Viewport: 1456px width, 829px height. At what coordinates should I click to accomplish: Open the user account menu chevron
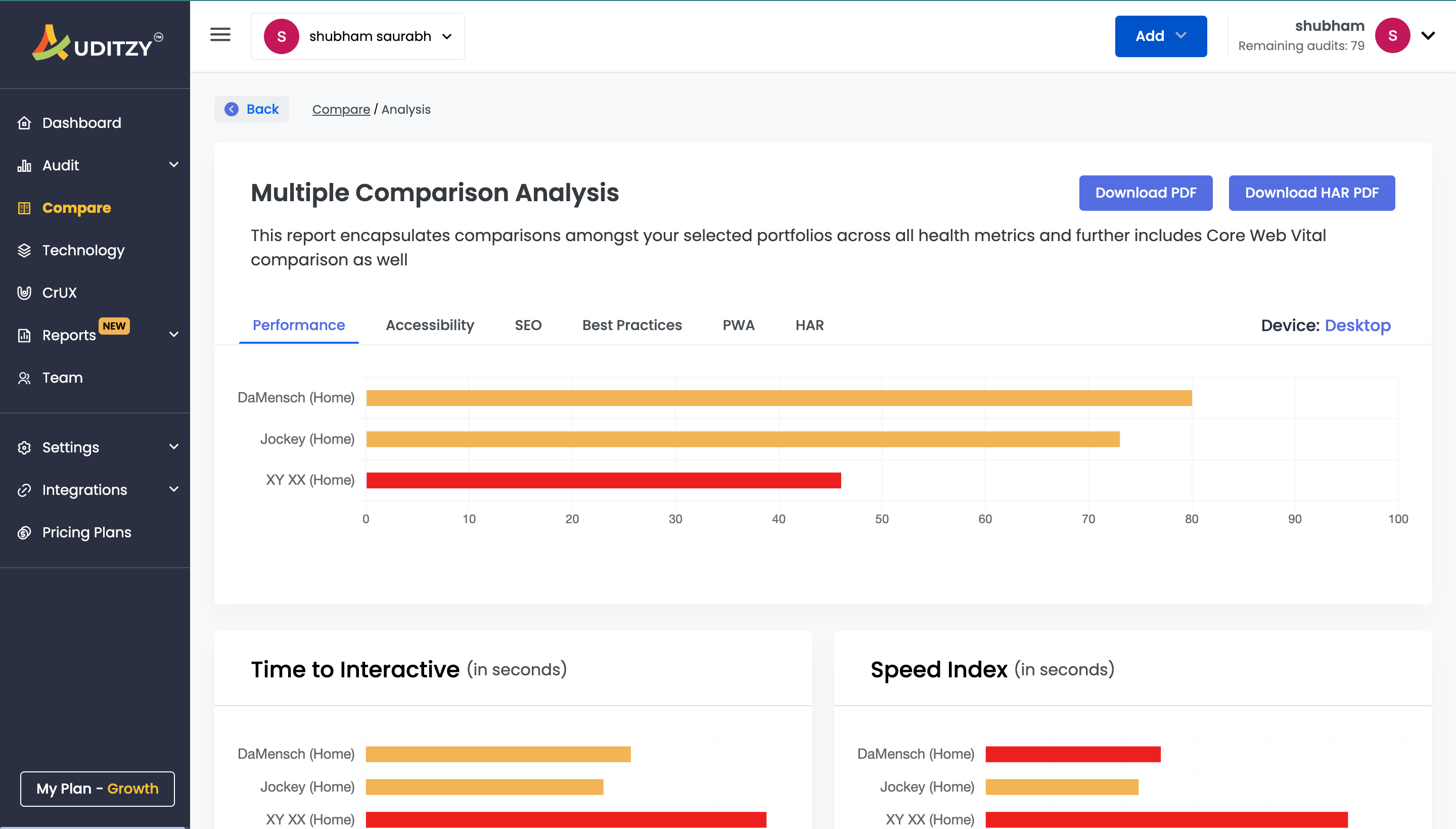(1428, 35)
